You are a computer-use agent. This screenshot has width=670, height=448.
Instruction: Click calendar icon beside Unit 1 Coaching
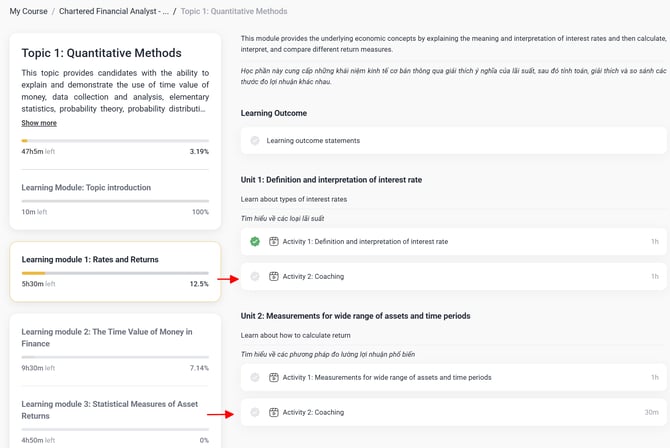(274, 276)
